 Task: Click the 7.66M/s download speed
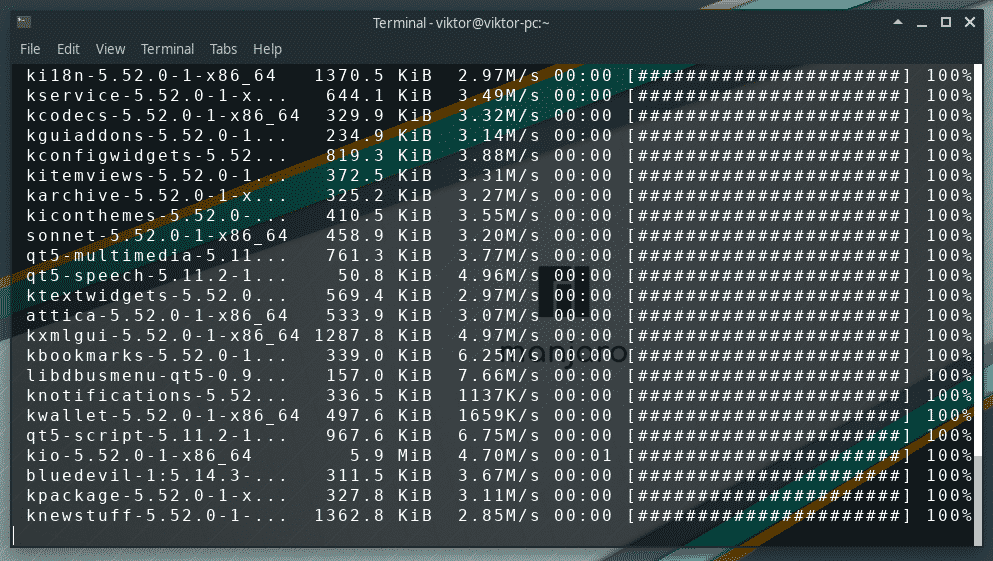coord(499,375)
